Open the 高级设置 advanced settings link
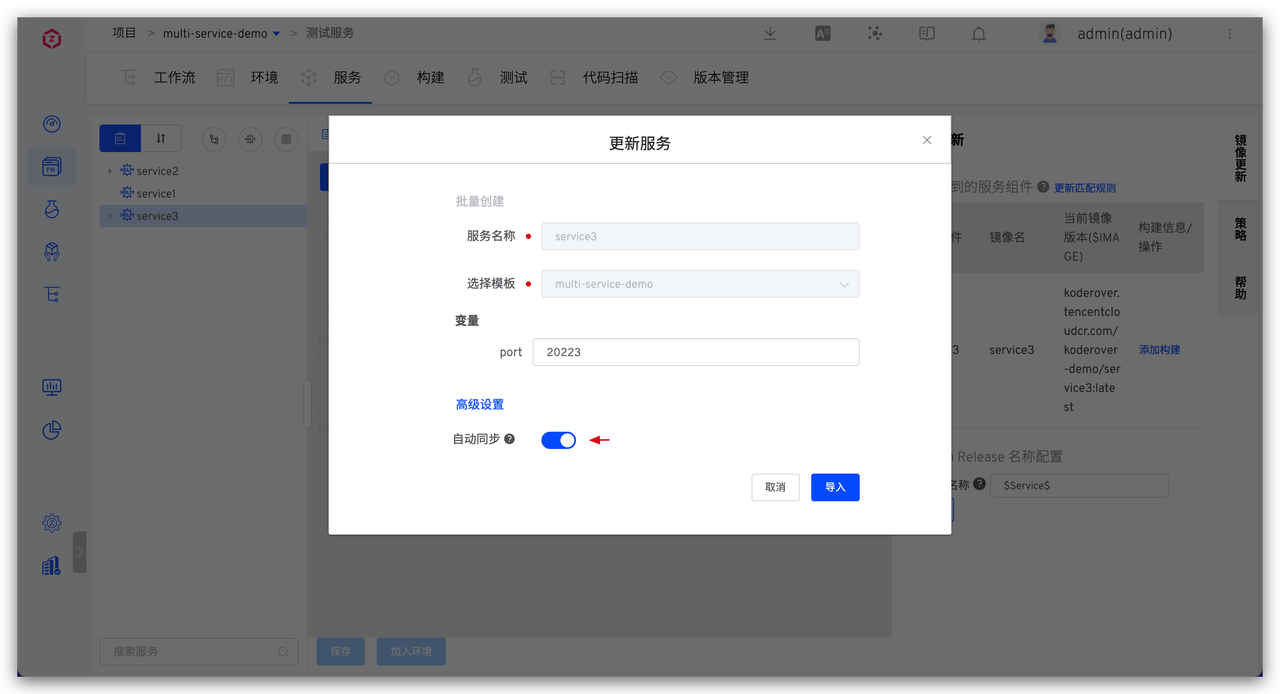The image size is (1280, 694). pyautogui.click(x=480, y=405)
